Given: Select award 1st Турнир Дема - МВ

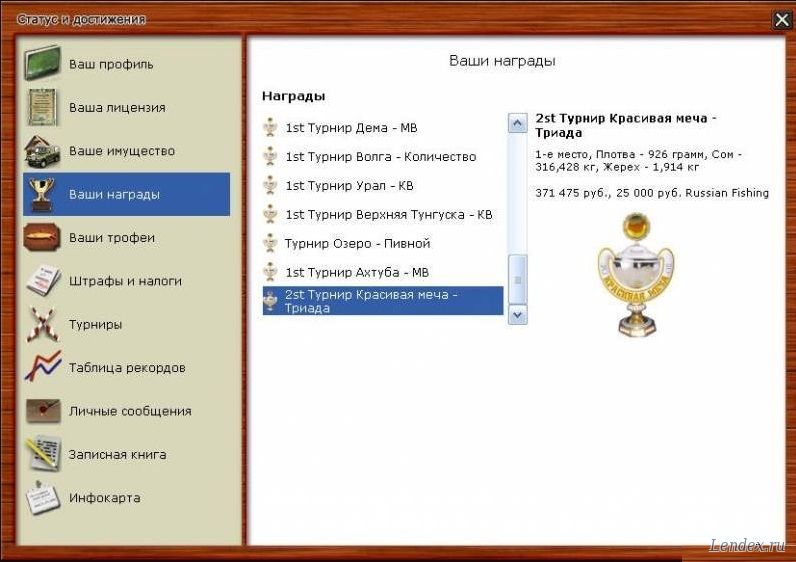Looking at the screenshot, I should click(351, 128).
